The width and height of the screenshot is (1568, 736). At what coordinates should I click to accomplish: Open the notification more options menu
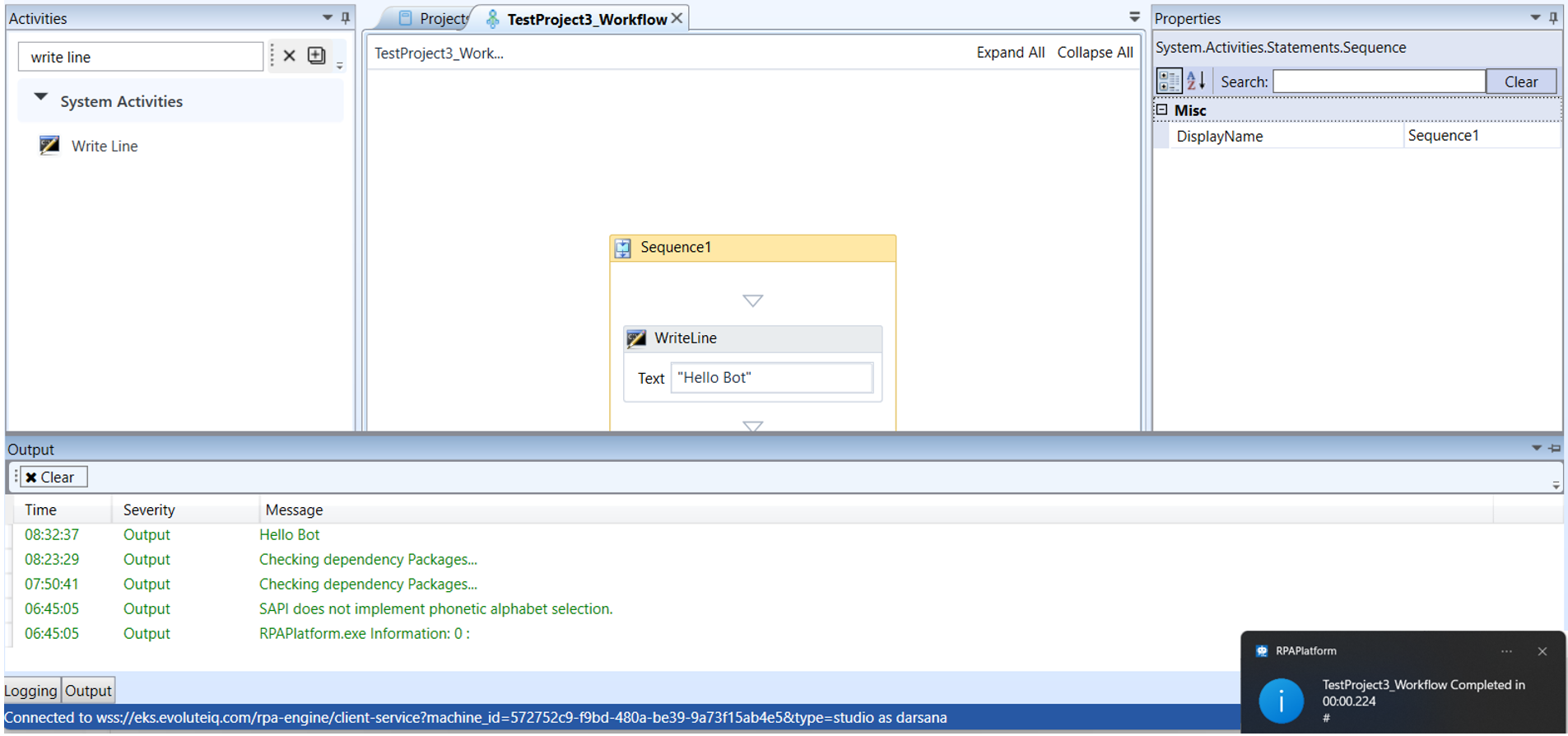point(1506,651)
